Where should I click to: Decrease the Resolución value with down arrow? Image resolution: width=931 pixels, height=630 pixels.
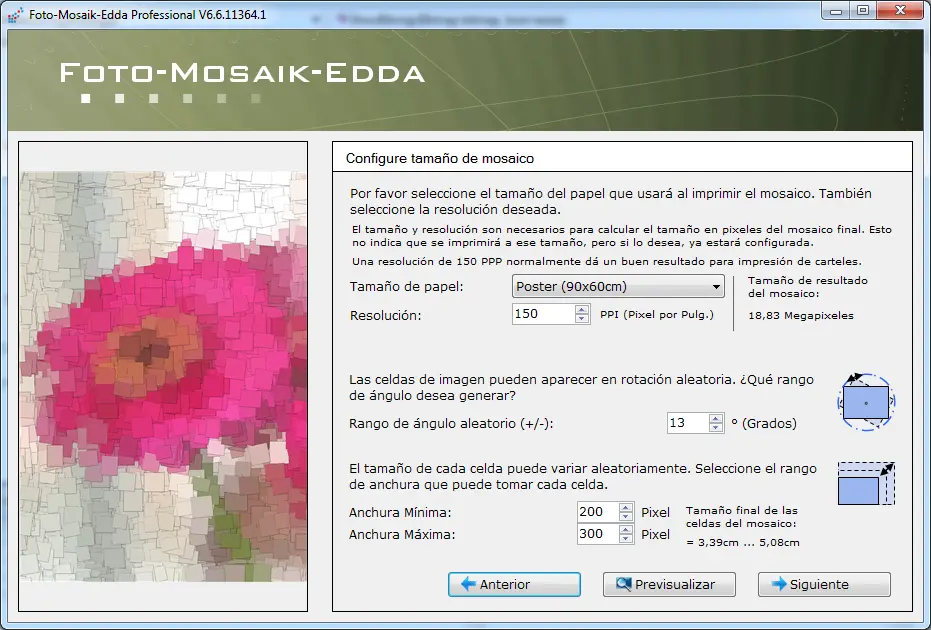(x=582, y=319)
